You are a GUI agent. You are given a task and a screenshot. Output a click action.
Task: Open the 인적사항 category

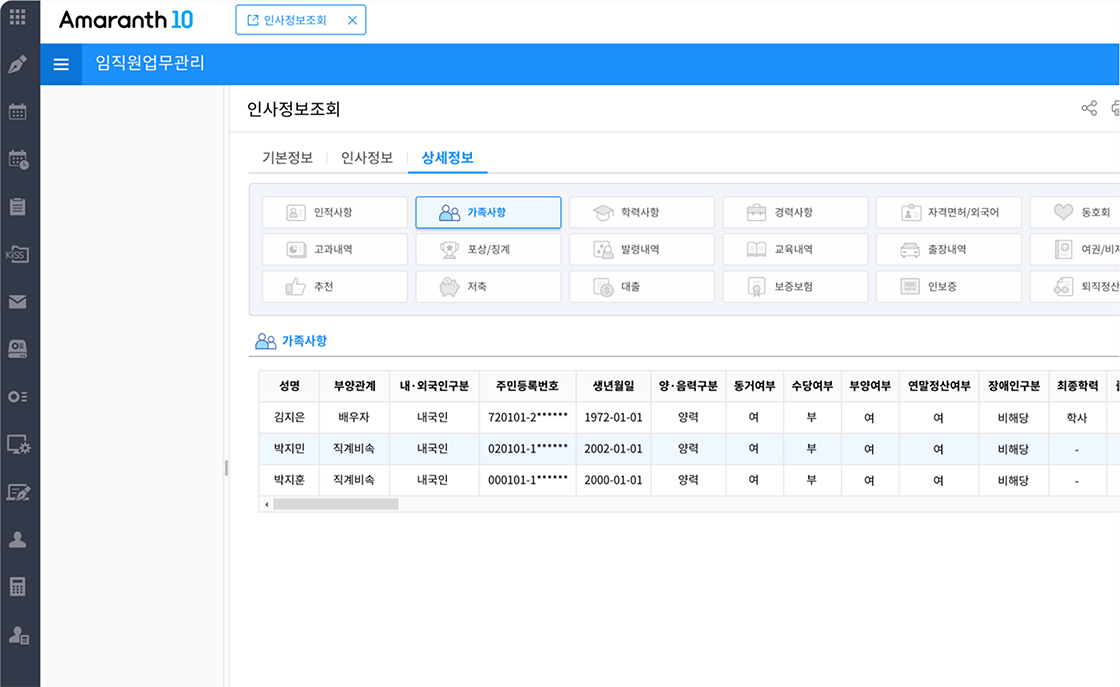[335, 212]
